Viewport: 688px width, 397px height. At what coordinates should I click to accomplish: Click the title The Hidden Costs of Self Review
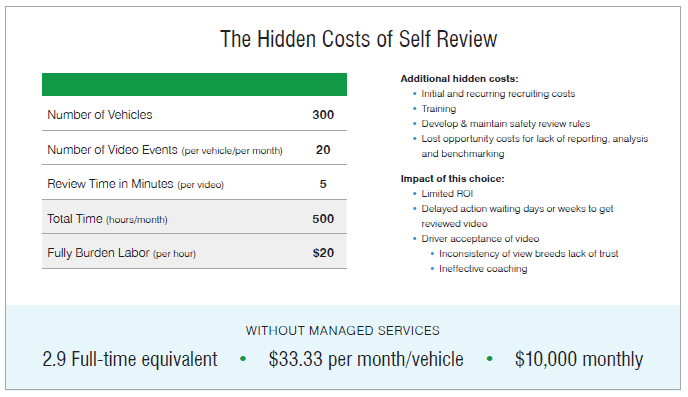[358, 39]
